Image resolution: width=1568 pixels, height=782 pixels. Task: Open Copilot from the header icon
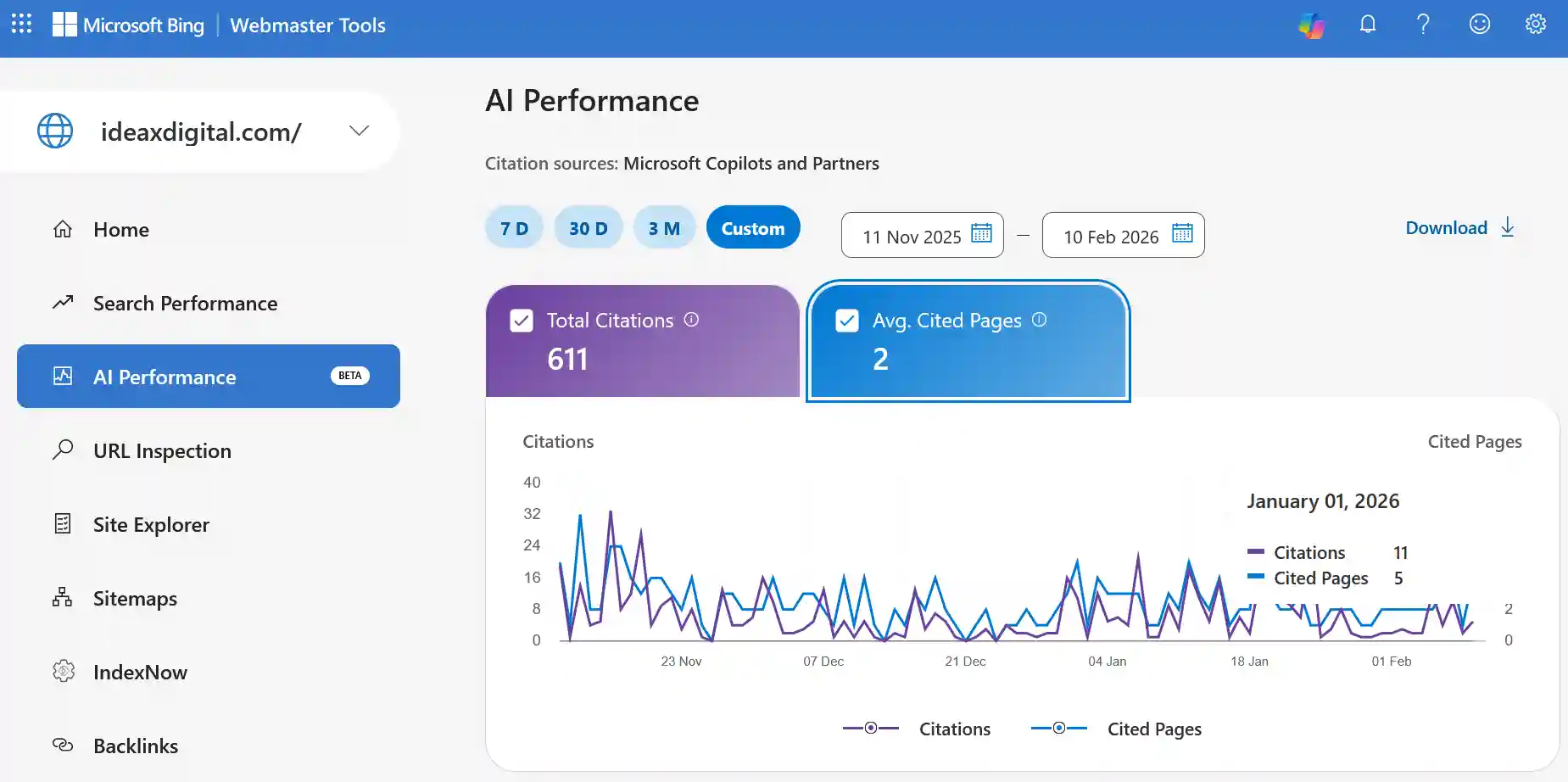1311,25
